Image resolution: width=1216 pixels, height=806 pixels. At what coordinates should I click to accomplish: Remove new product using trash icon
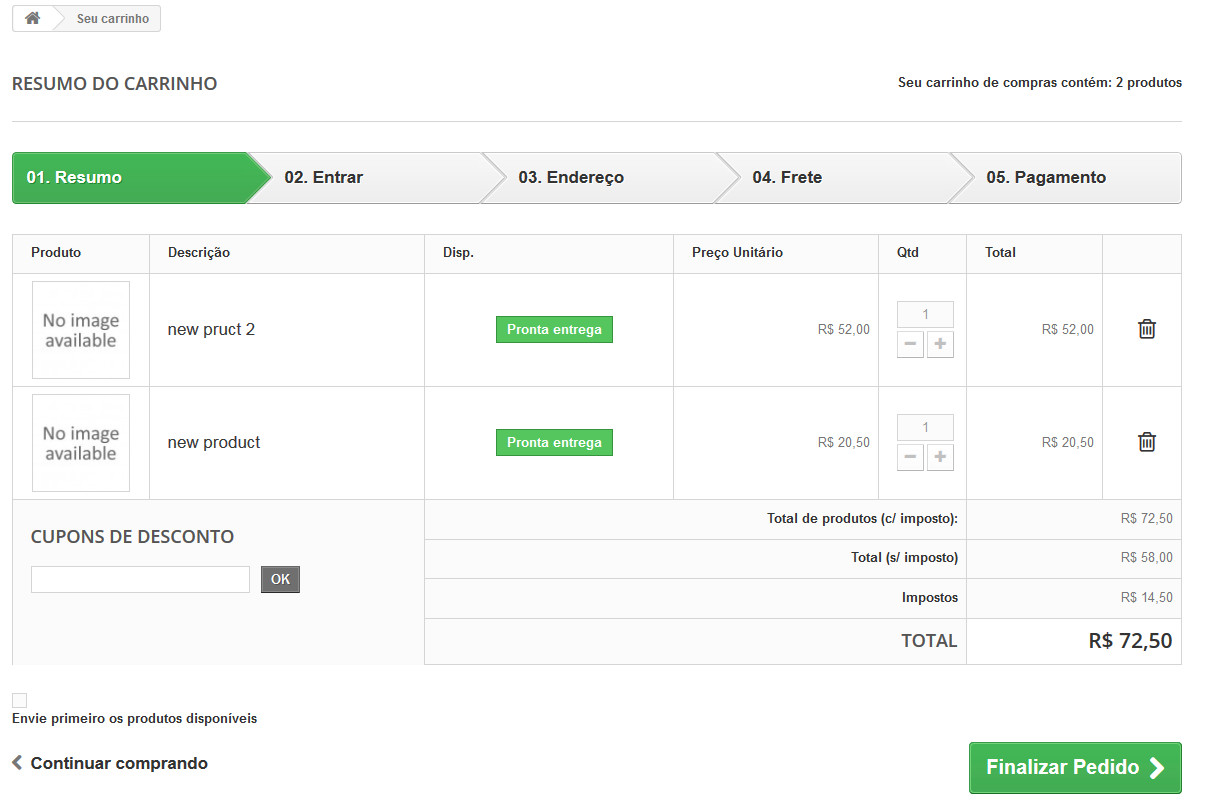click(x=1147, y=442)
